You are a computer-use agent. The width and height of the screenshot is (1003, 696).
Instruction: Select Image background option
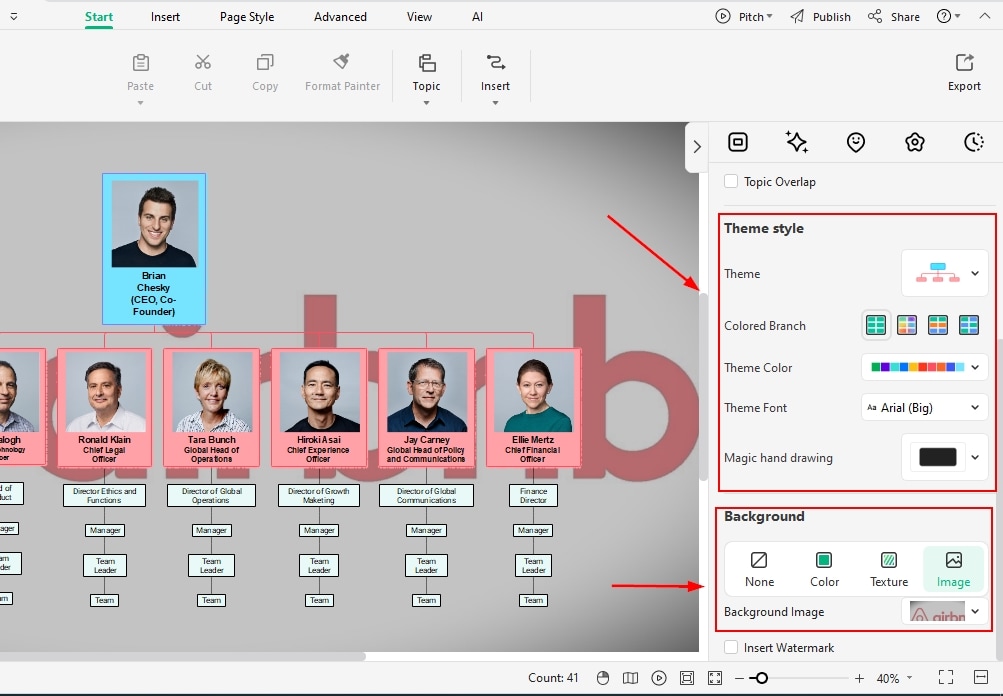point(953,569)
